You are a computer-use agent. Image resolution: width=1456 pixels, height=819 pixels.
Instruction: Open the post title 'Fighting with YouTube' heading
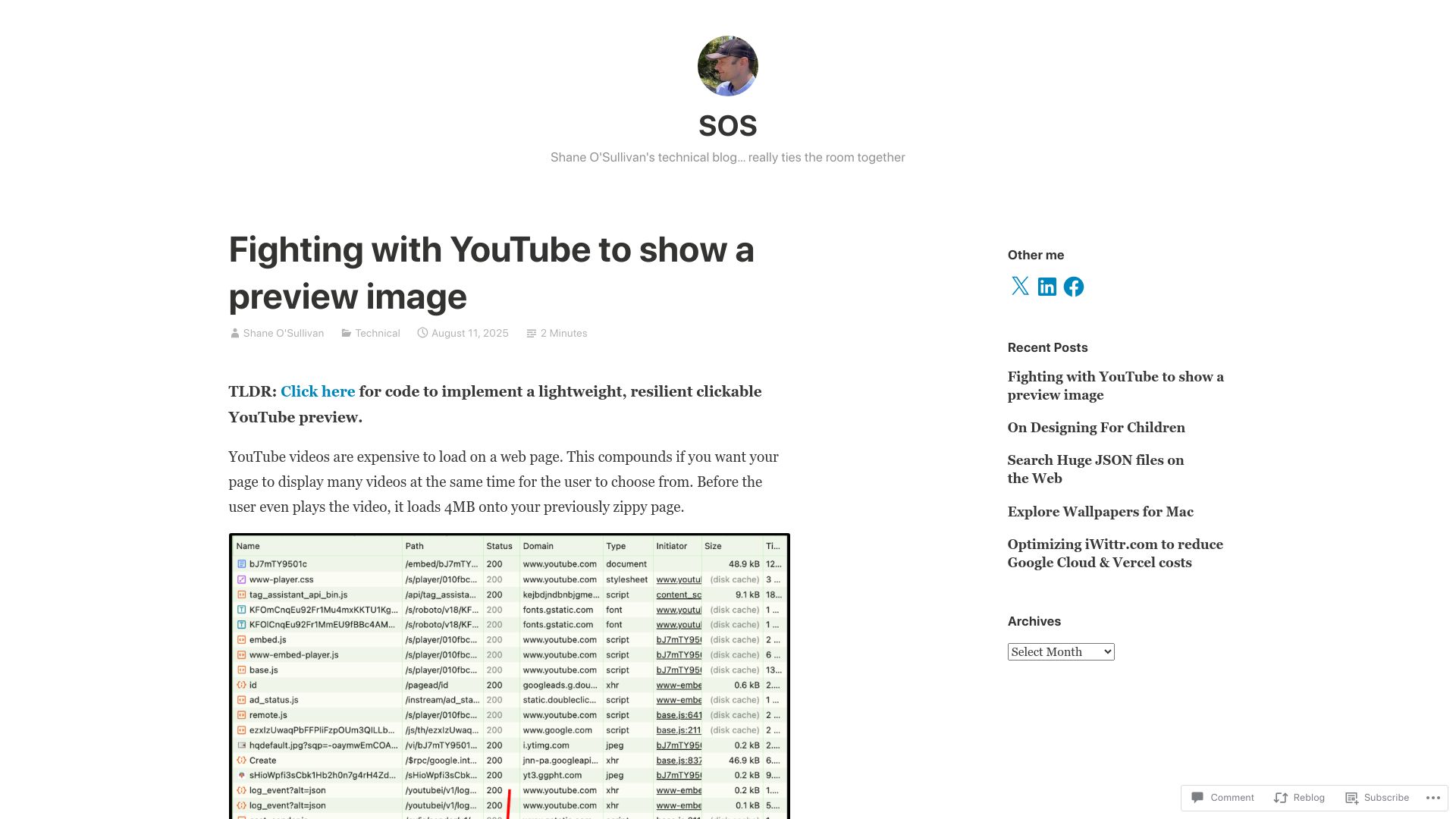491,273
